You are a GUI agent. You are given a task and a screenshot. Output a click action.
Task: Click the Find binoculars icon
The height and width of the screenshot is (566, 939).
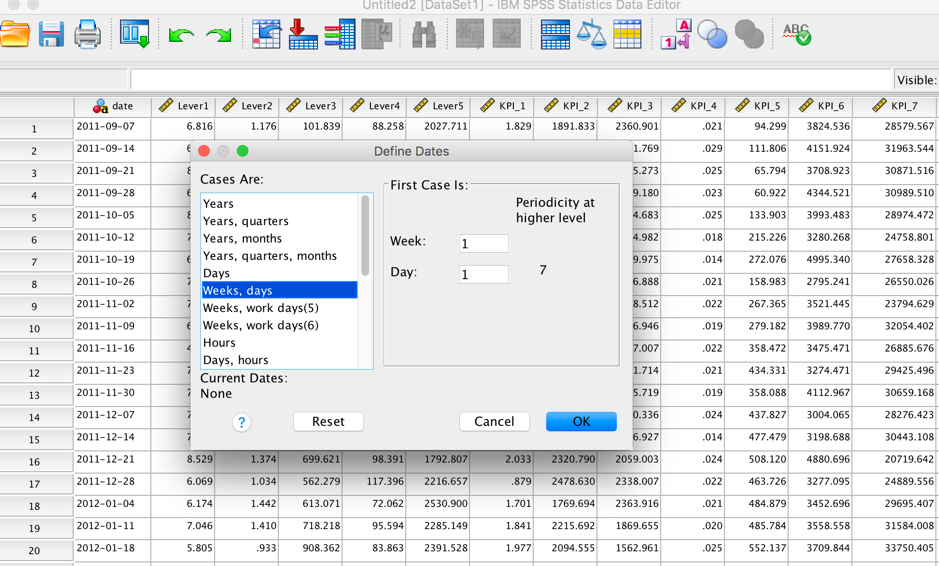[x=424, y=35]
